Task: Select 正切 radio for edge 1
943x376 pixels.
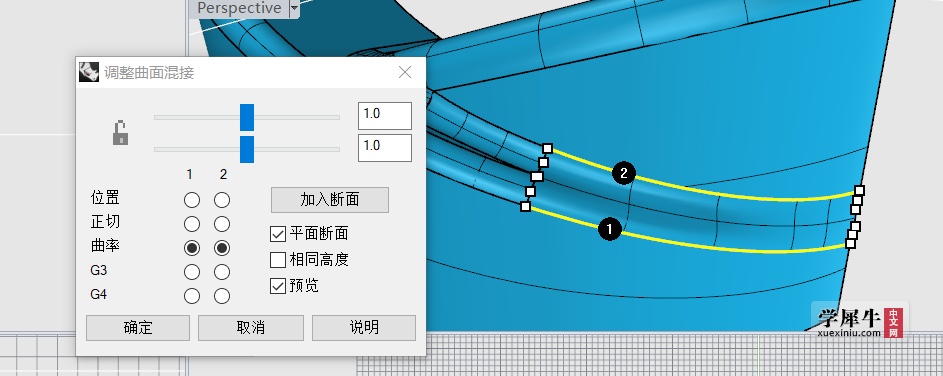Action: click(192, 224)
